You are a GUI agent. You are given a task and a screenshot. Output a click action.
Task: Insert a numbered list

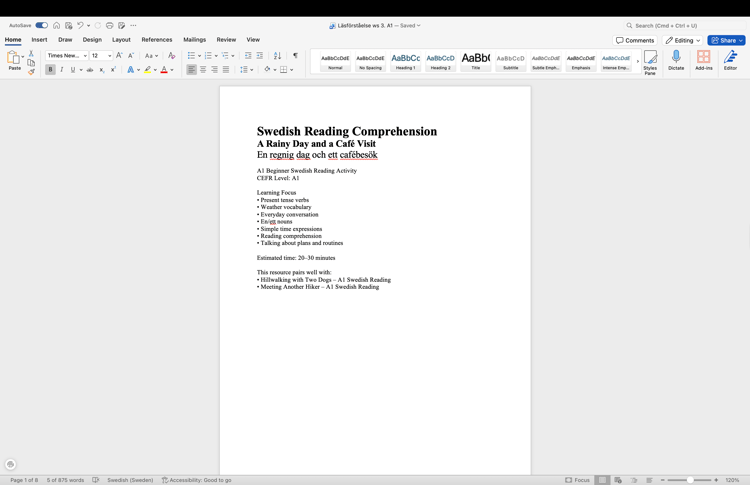click(208, 55)
